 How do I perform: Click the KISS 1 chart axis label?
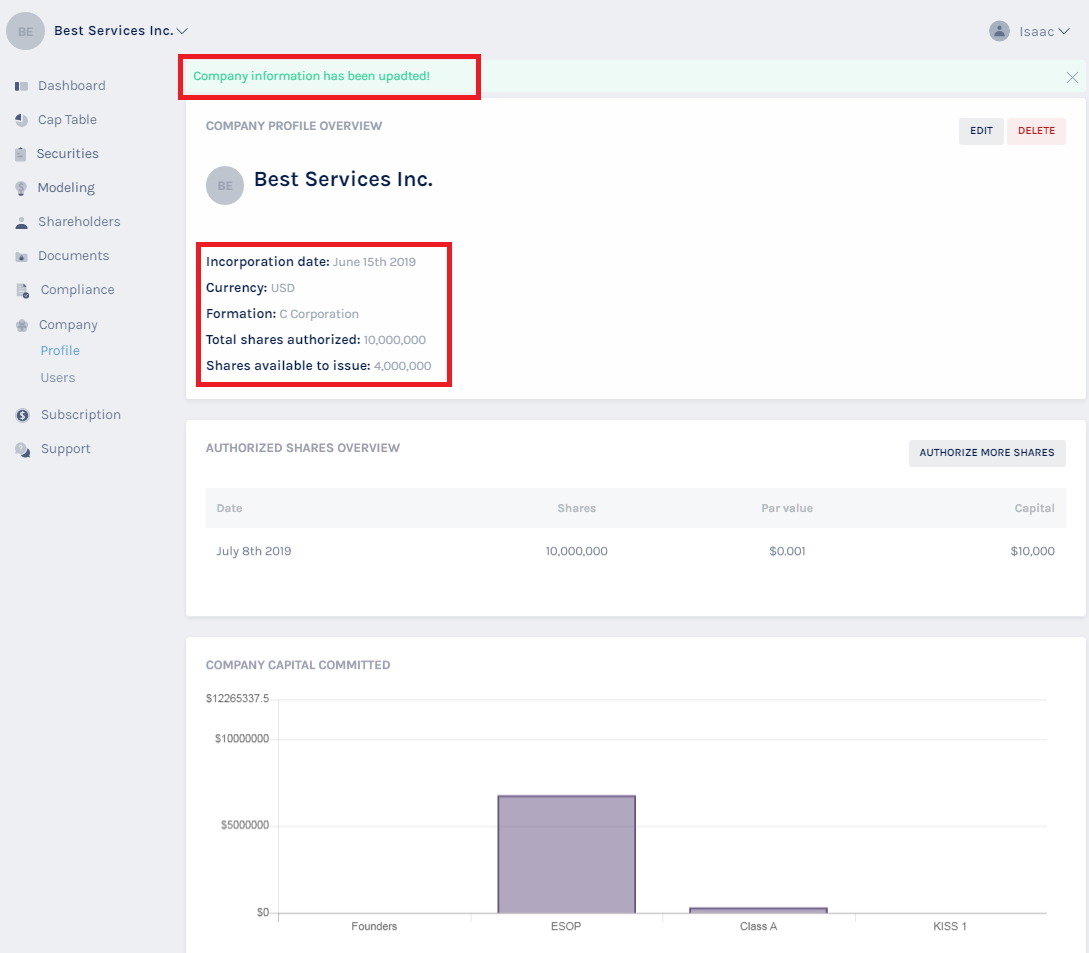pos(949,927)
